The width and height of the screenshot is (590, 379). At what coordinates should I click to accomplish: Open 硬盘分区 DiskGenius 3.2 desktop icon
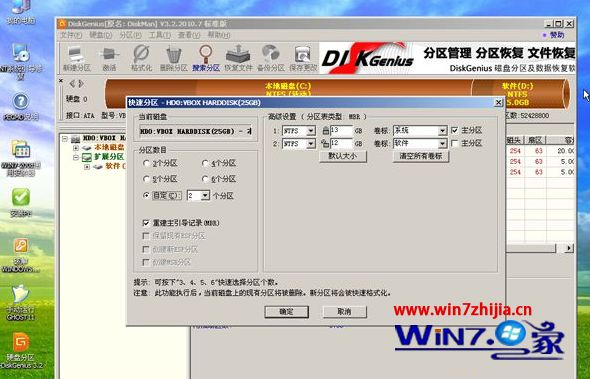(21, 350)
